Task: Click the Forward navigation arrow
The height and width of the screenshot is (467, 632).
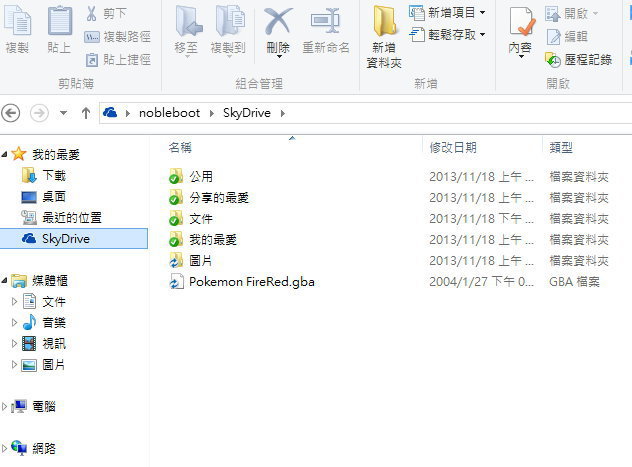Action: pos(40,113)
